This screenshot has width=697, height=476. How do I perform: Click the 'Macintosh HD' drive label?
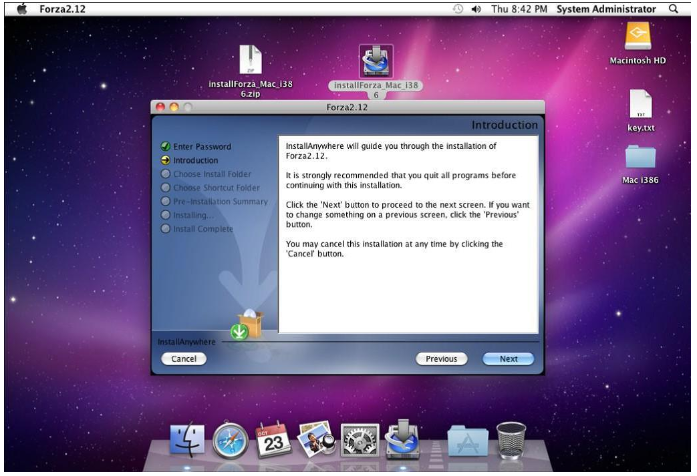pos(637,60)
